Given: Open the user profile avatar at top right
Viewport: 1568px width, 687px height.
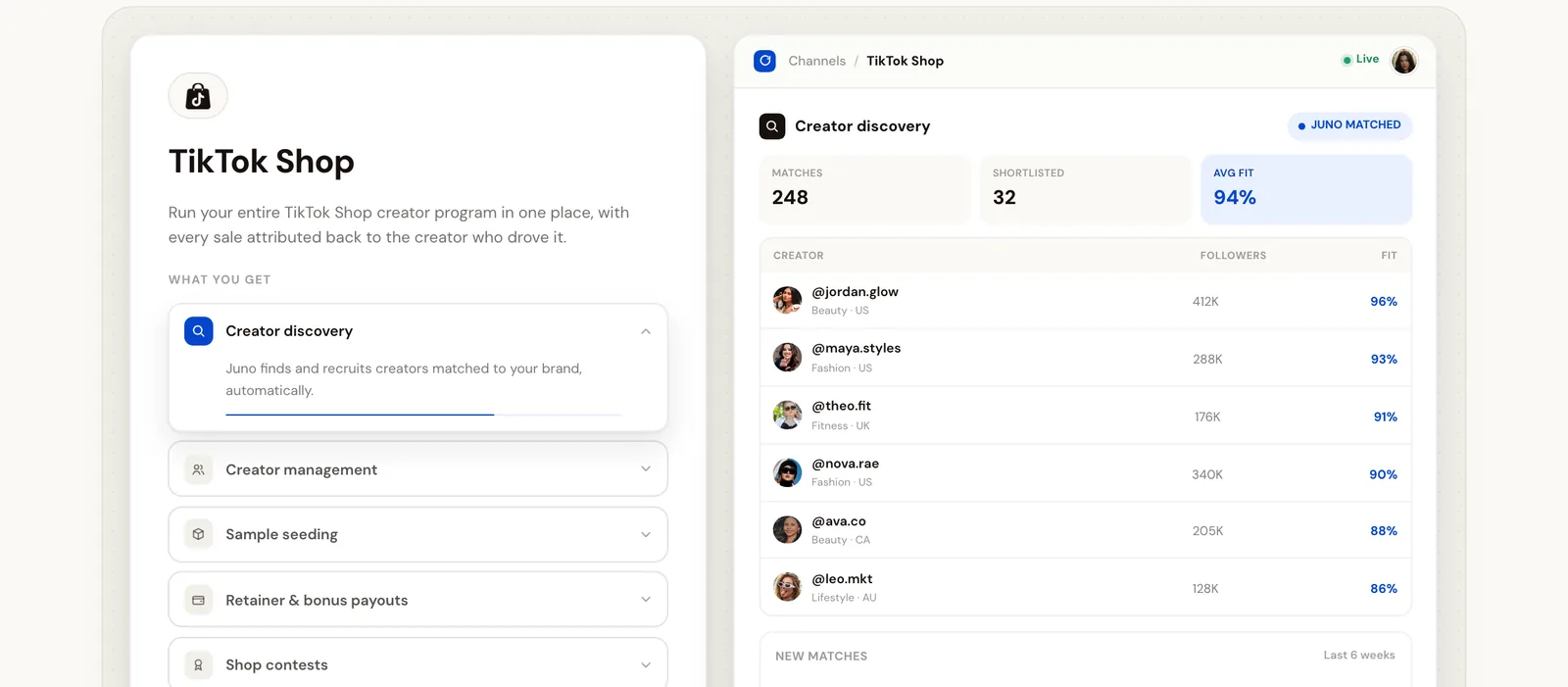Looking at the screenshot, I should tap(1404, 61).
